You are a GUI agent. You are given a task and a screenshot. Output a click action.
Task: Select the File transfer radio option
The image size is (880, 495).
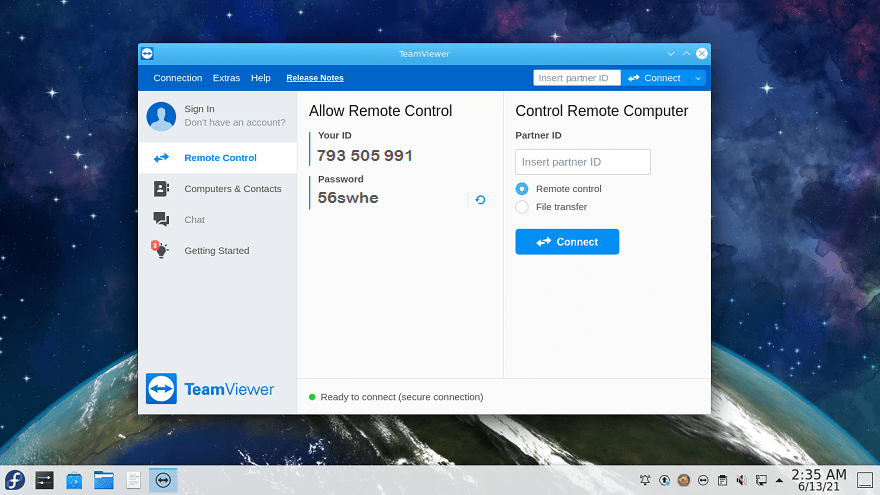click(x=522, y=207)
